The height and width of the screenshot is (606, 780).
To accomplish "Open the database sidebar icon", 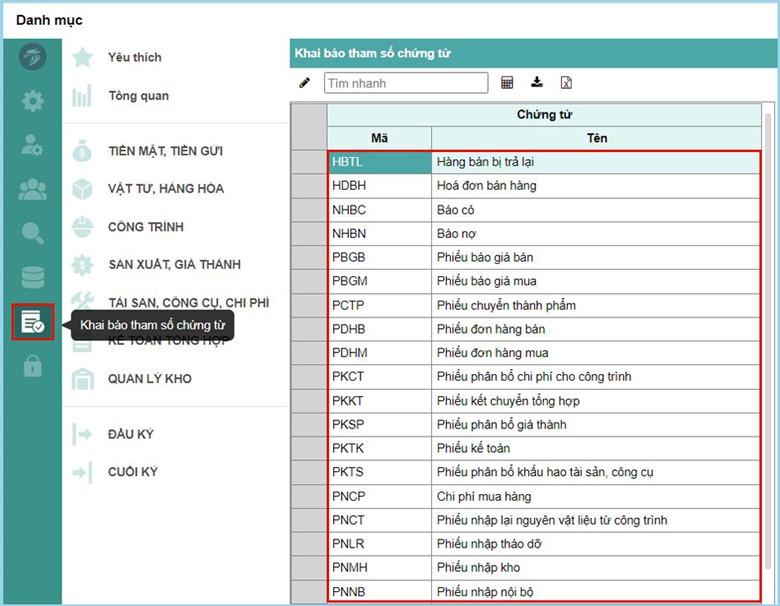I will click(x=33, y=277).
